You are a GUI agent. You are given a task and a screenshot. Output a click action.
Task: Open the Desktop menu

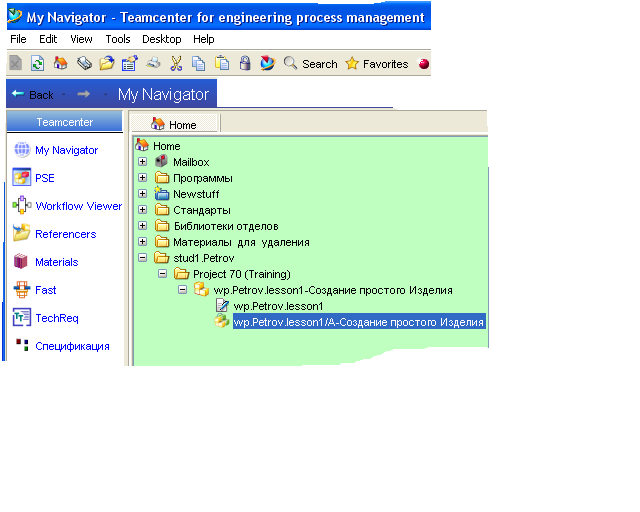[162, 39]
